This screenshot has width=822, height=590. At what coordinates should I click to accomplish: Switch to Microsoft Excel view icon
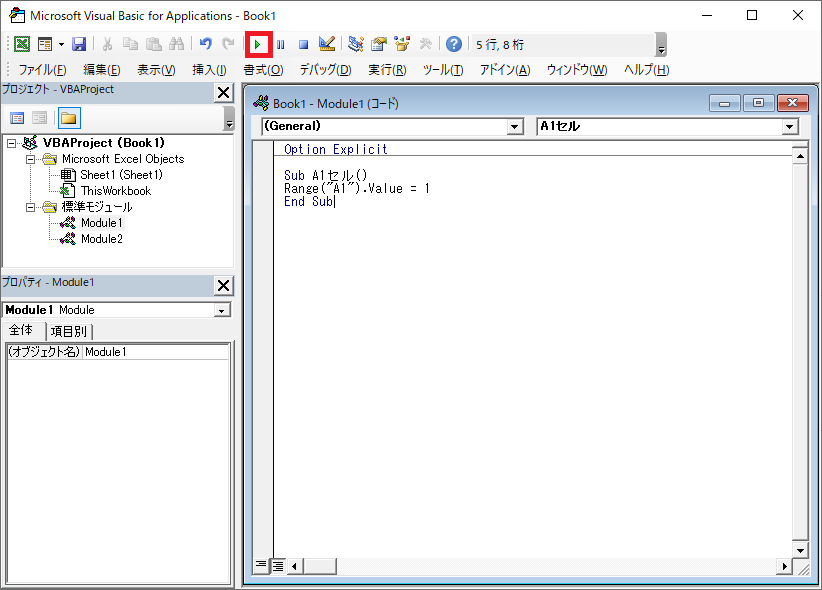tap(22, 44)
